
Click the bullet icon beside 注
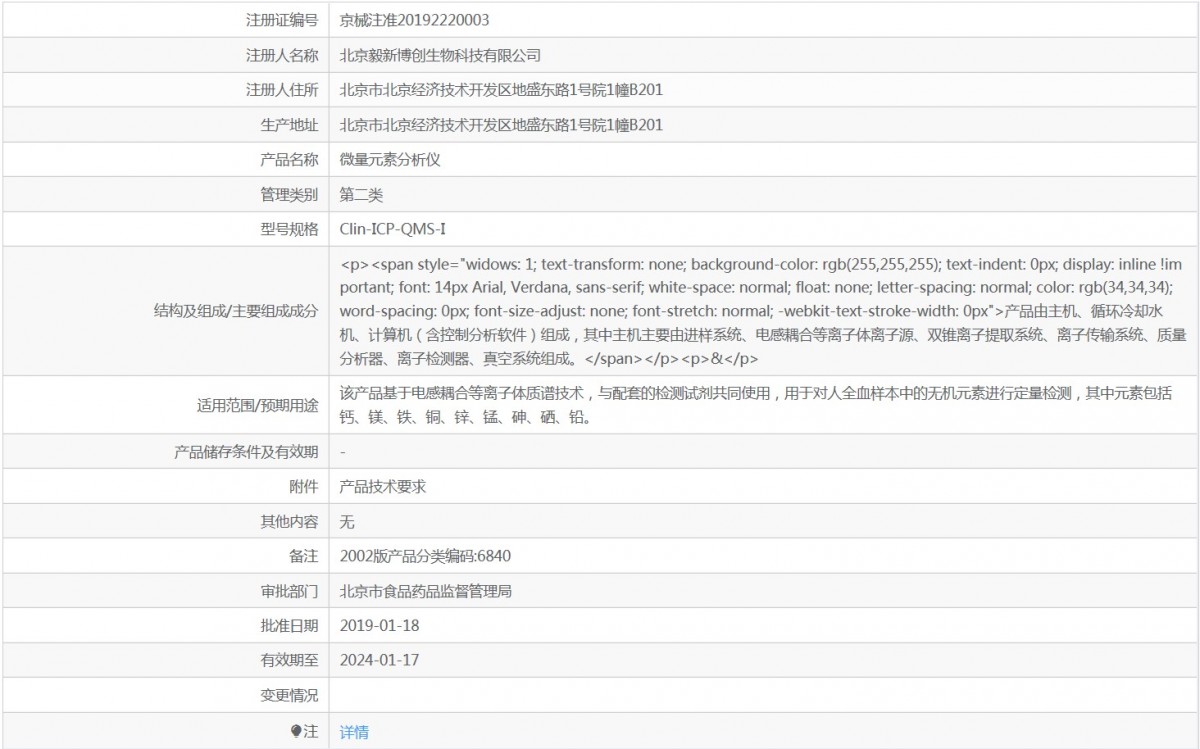point(296,732)
